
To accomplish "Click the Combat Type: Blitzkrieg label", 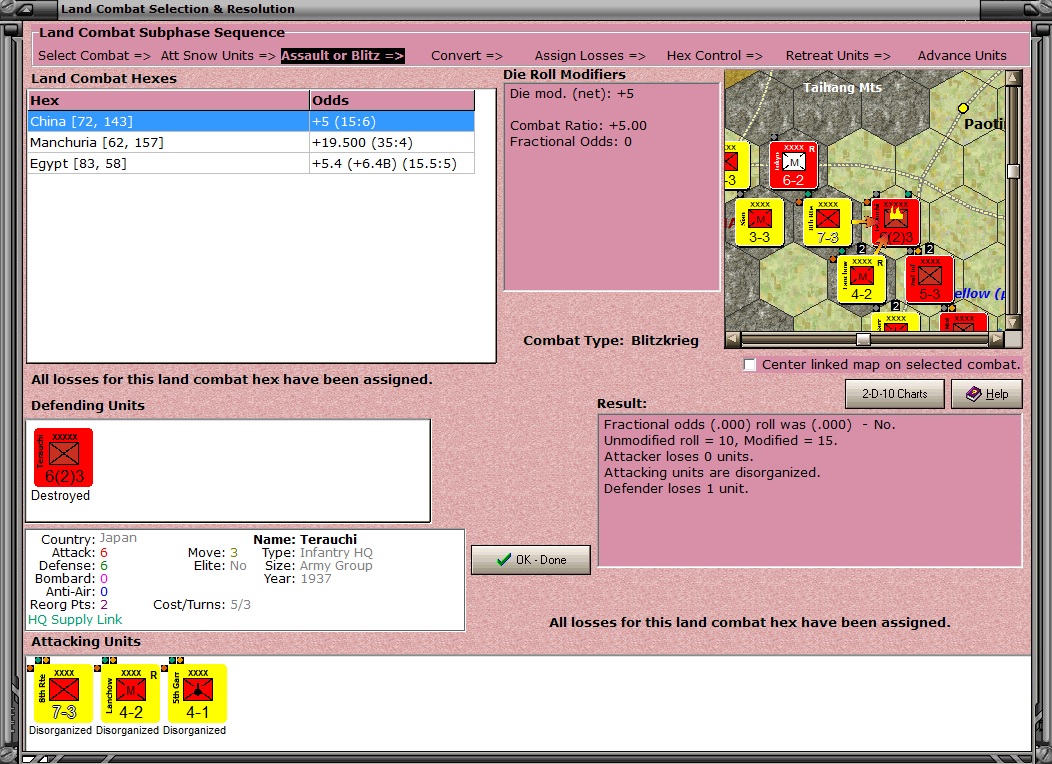I will [x=611, y=341].
